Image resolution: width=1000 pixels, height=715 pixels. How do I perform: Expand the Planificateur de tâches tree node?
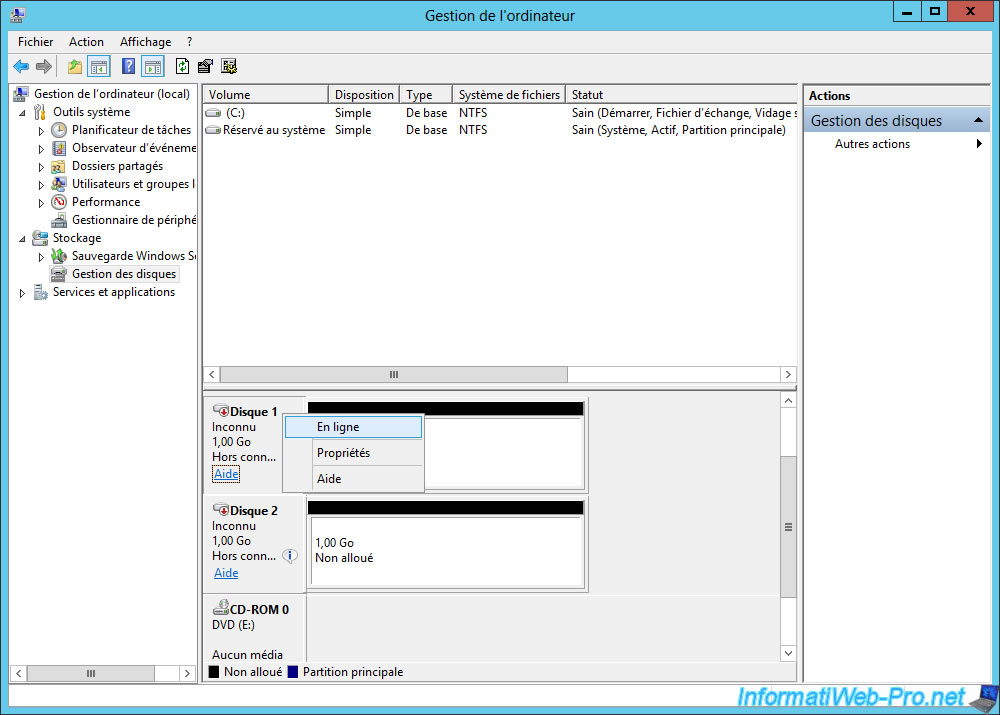pyautogui.click(x=41, y=131)
